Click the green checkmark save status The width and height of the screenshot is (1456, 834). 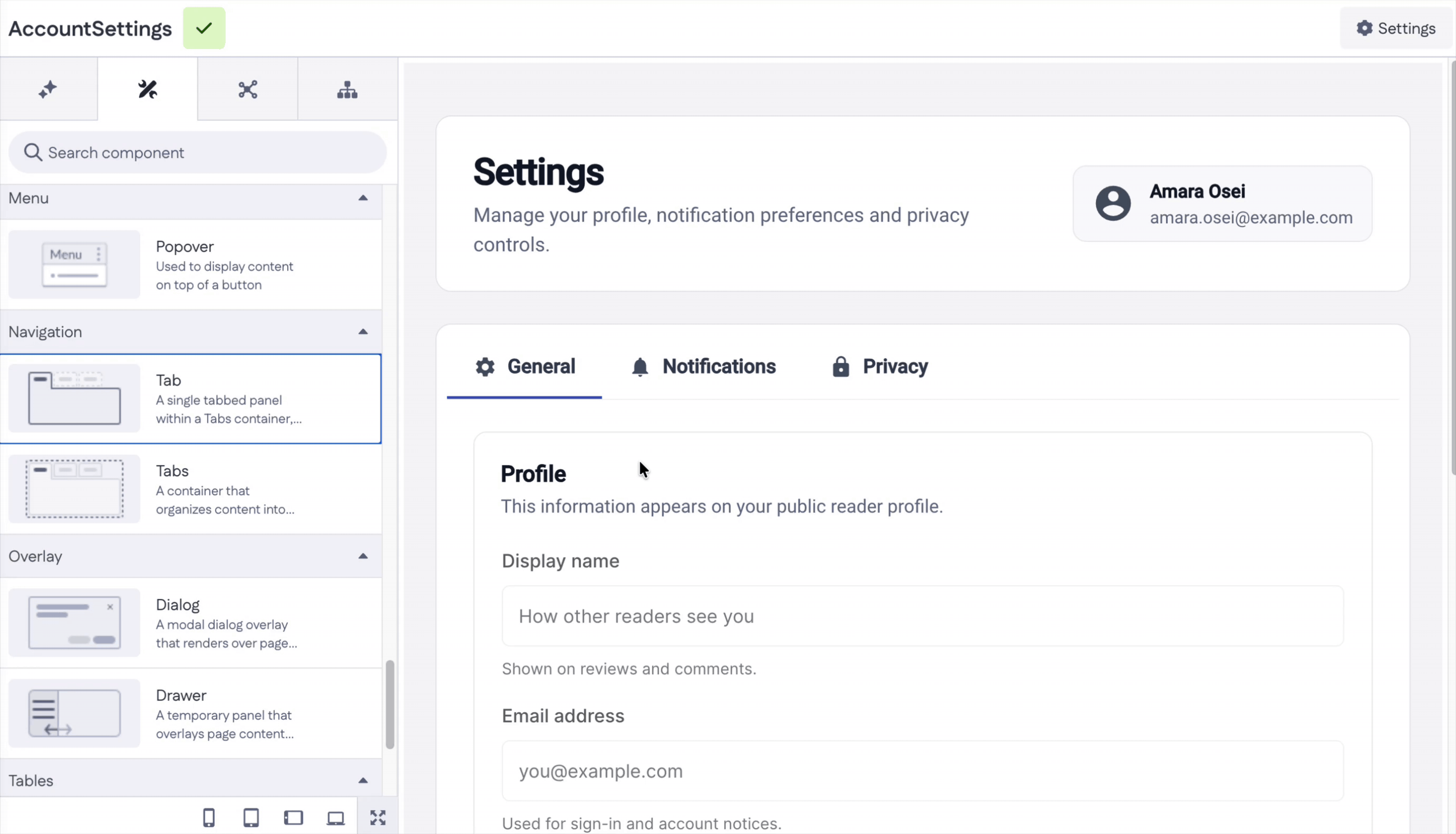point(204,28)
